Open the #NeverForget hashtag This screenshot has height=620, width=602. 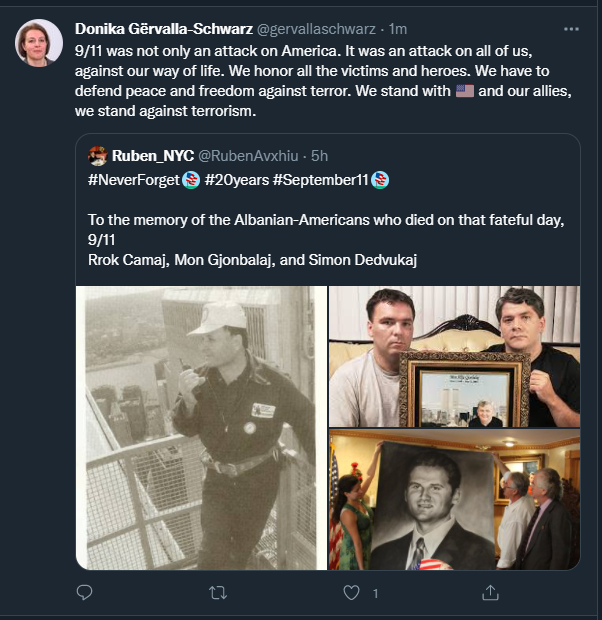pyautogui.click(x=135, y=180)
